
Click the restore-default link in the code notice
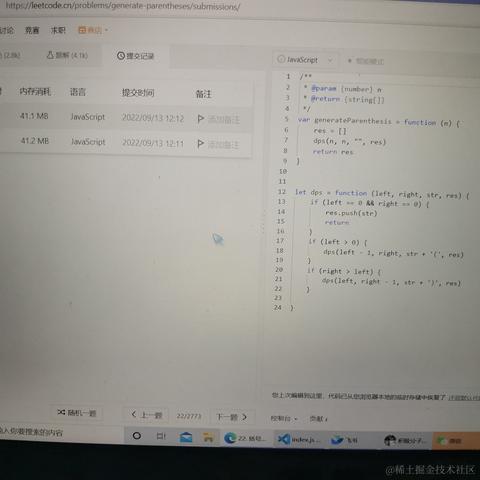[x=464, y=397]
